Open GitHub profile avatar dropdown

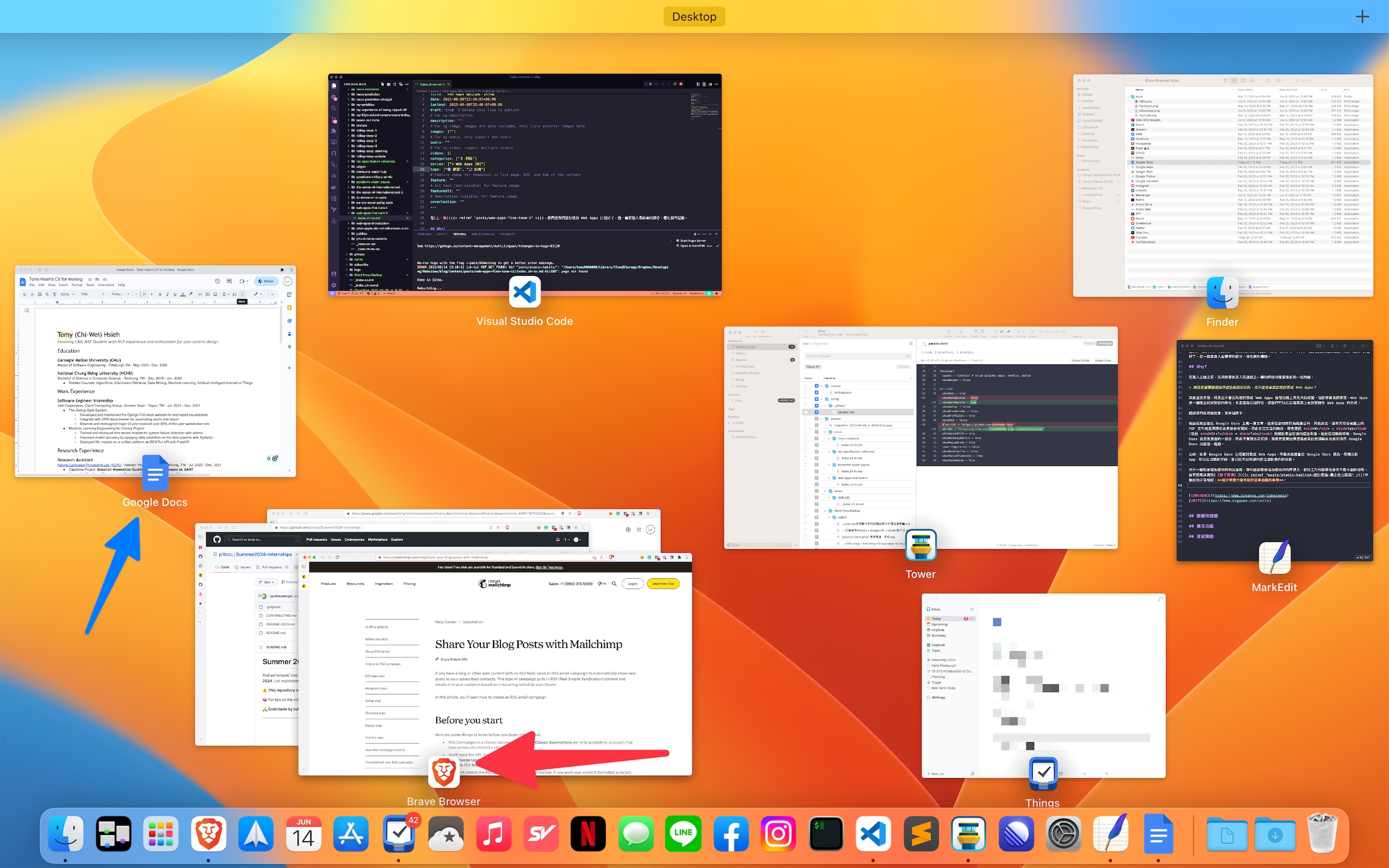pos(577,540)
